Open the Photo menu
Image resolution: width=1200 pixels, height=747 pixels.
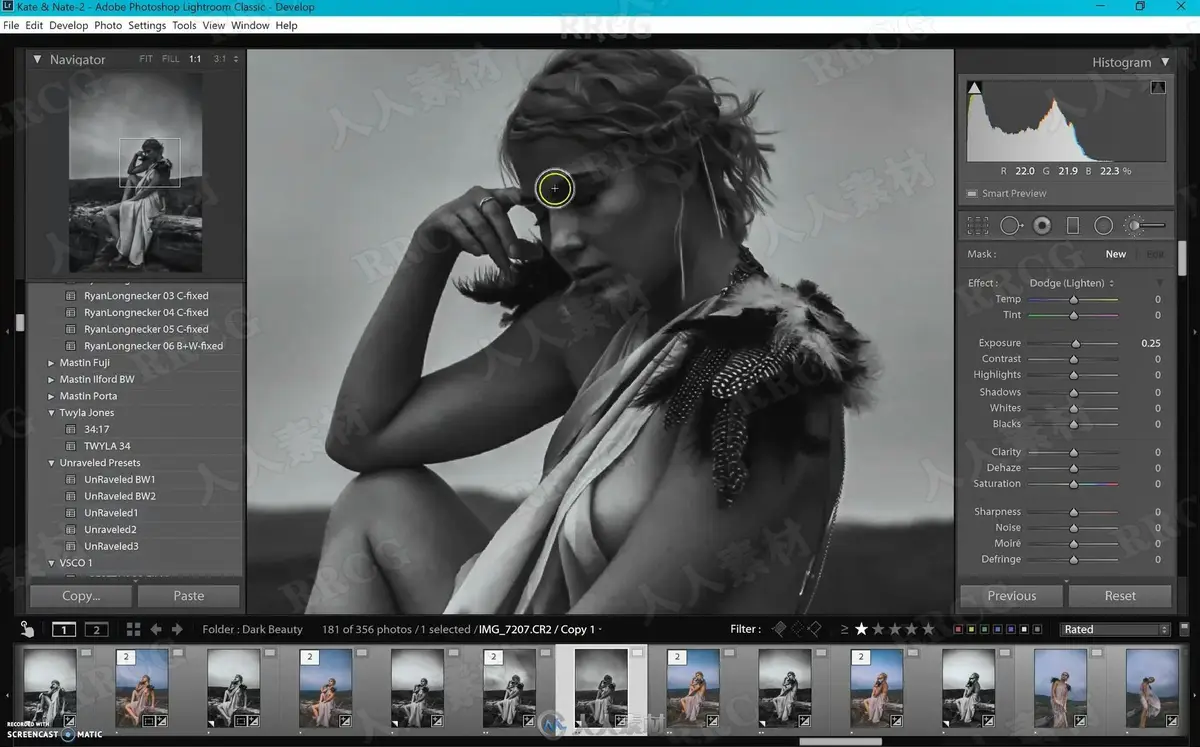pos(108,25)
